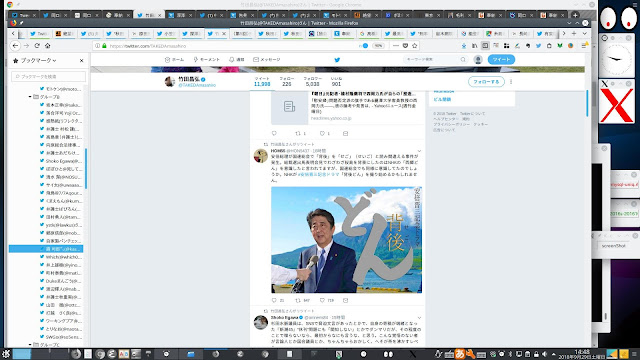
Task: Collapse グループC bookmark folder
Action: click(x=30, y=344)
